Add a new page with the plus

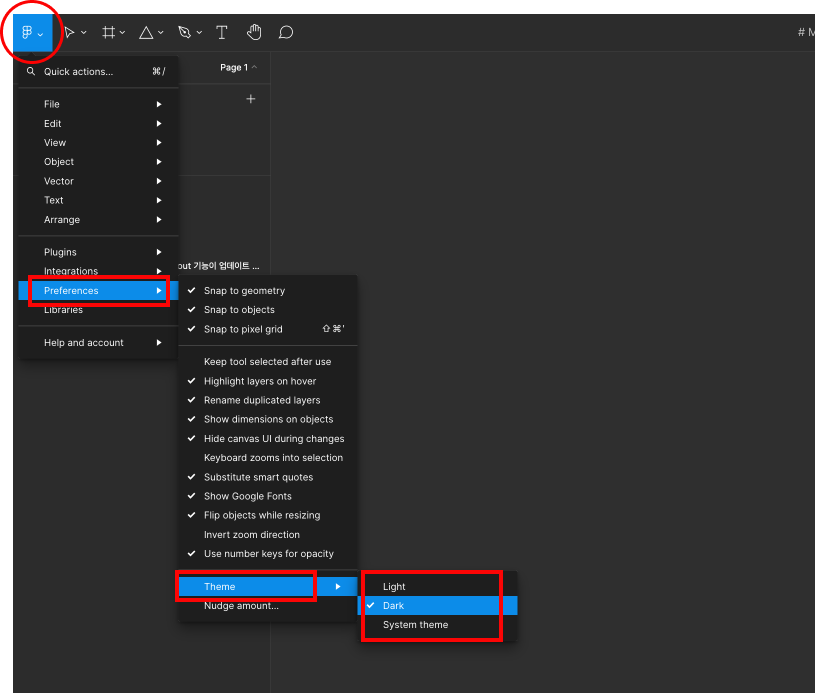250,98
